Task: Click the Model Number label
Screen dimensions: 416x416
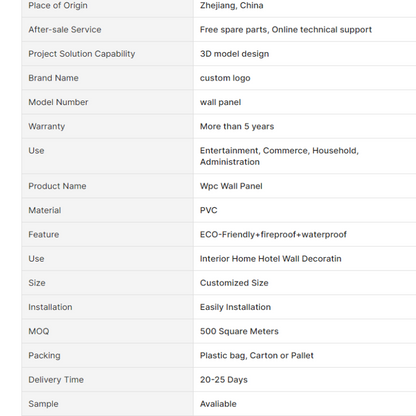Action: (58, 102)
